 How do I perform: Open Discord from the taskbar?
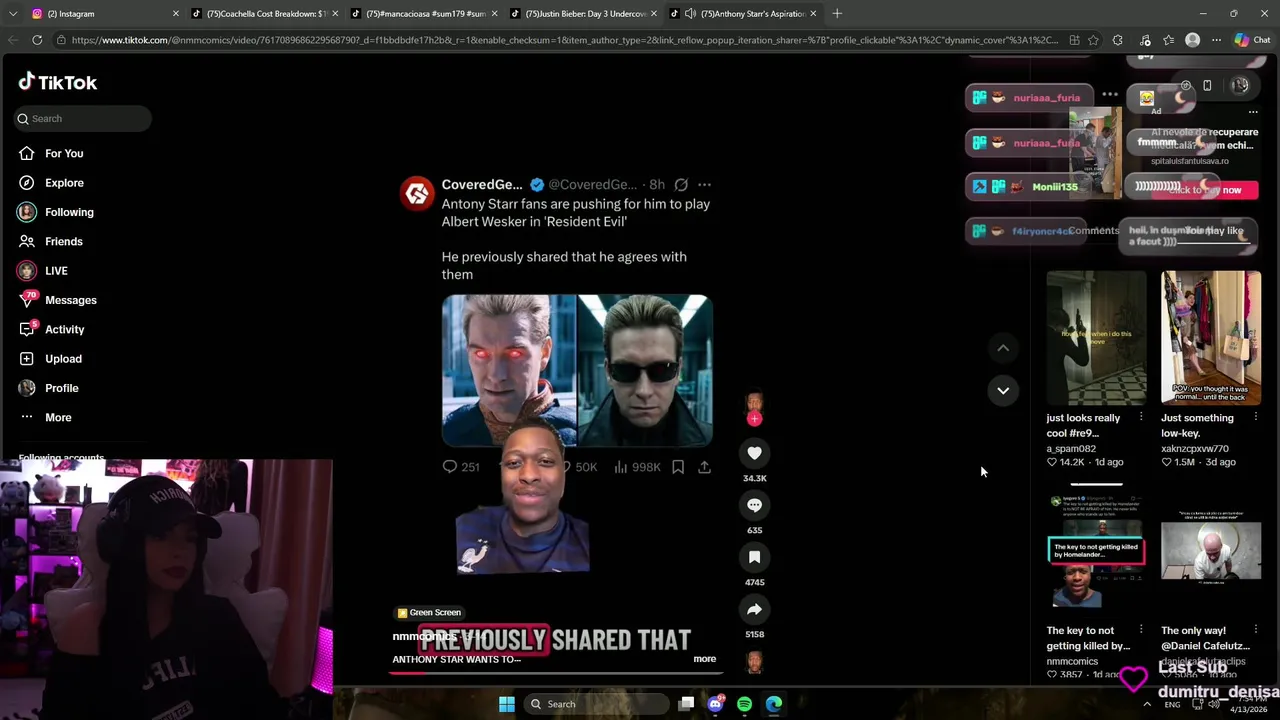715,704
